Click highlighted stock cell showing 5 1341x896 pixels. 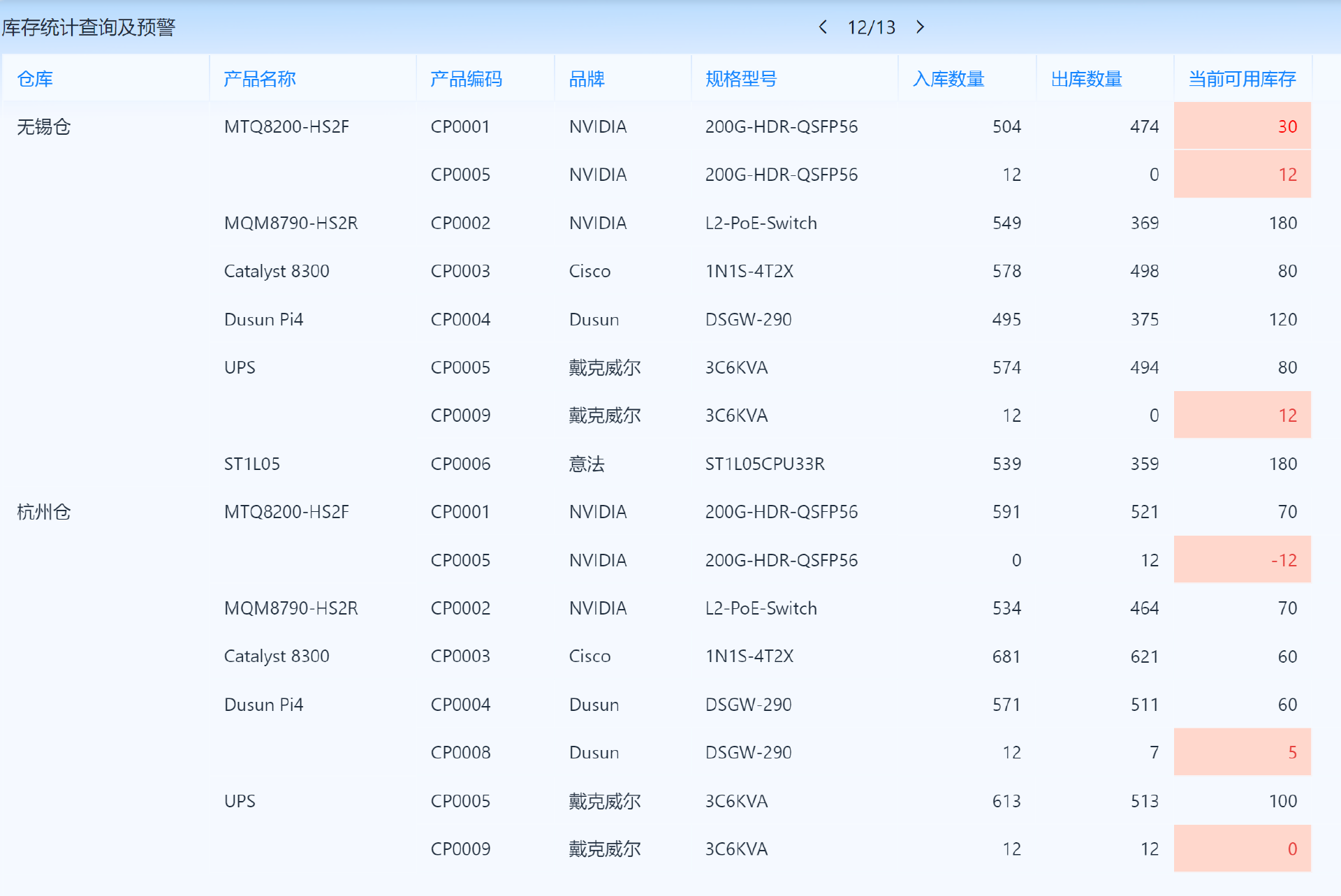[x=1242, y=752]
